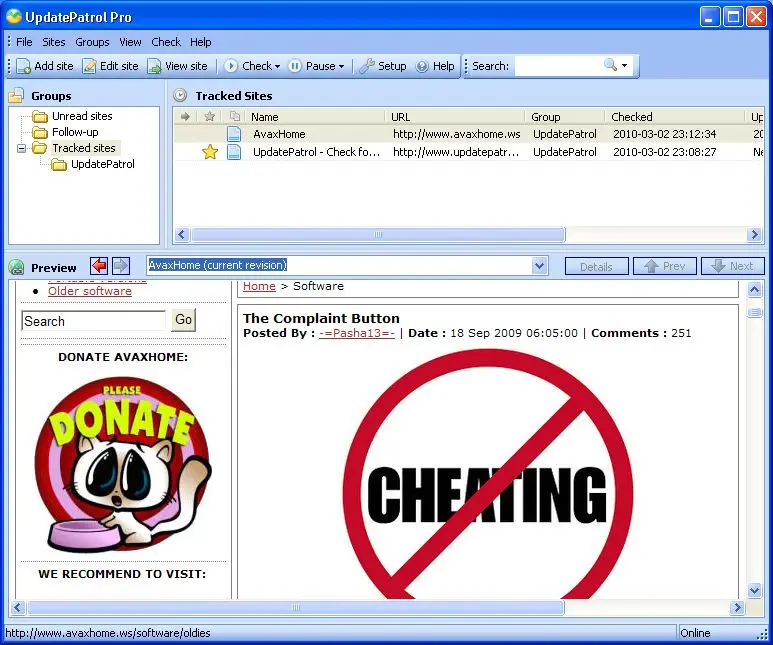The image size is (773, 645).
Task: Open the Check menu
Action: (166, 42)
